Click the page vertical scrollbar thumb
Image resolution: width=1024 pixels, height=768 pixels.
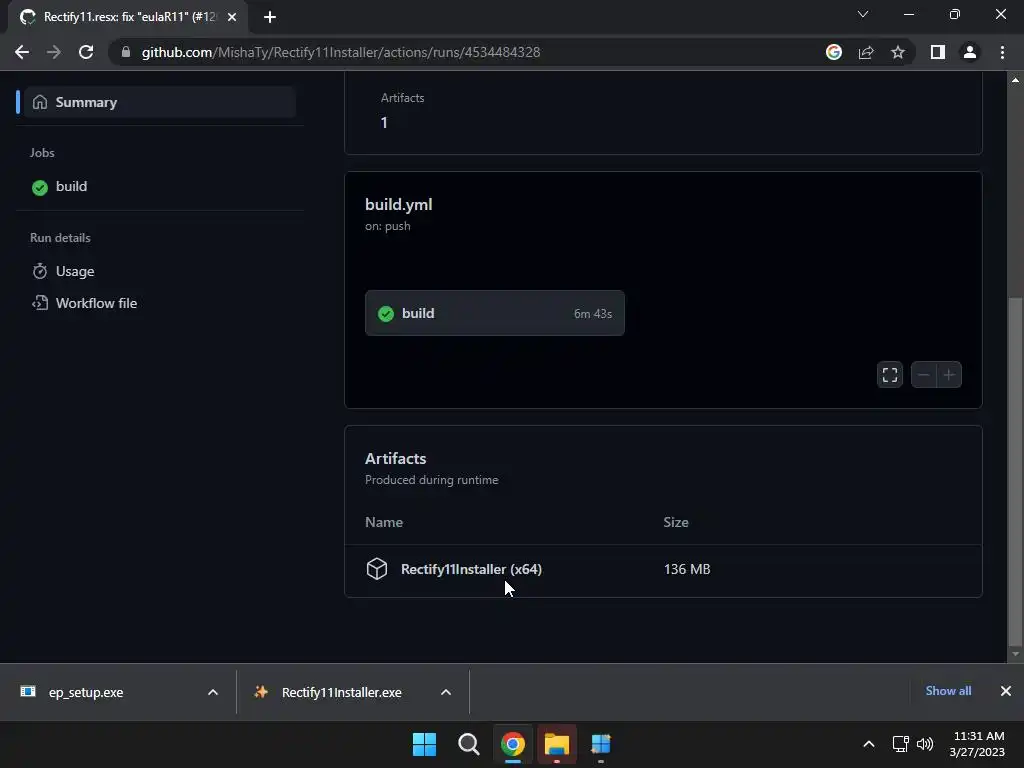pos(1015,470)
